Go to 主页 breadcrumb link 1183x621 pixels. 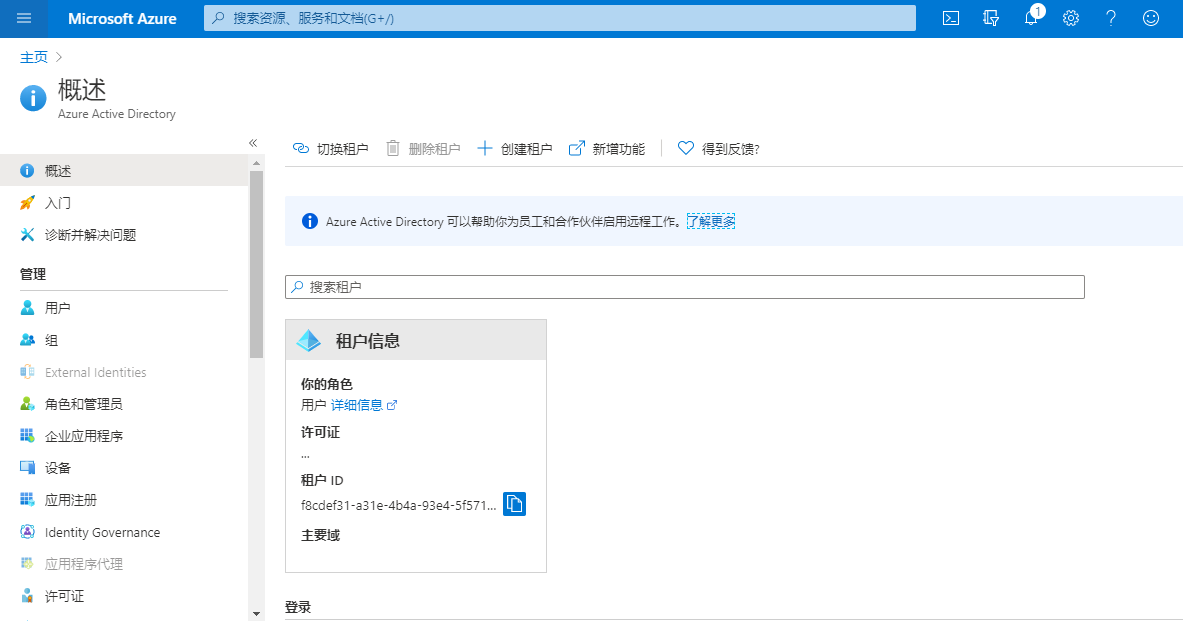pyautogui.click(x=34, y=57)
